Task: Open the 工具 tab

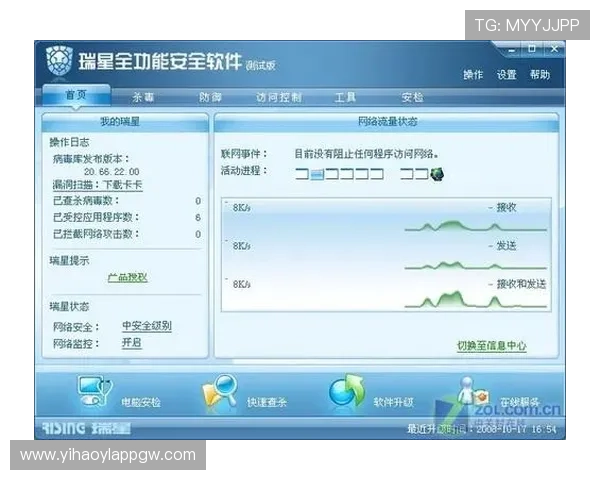Action: (x=345, y=98)
